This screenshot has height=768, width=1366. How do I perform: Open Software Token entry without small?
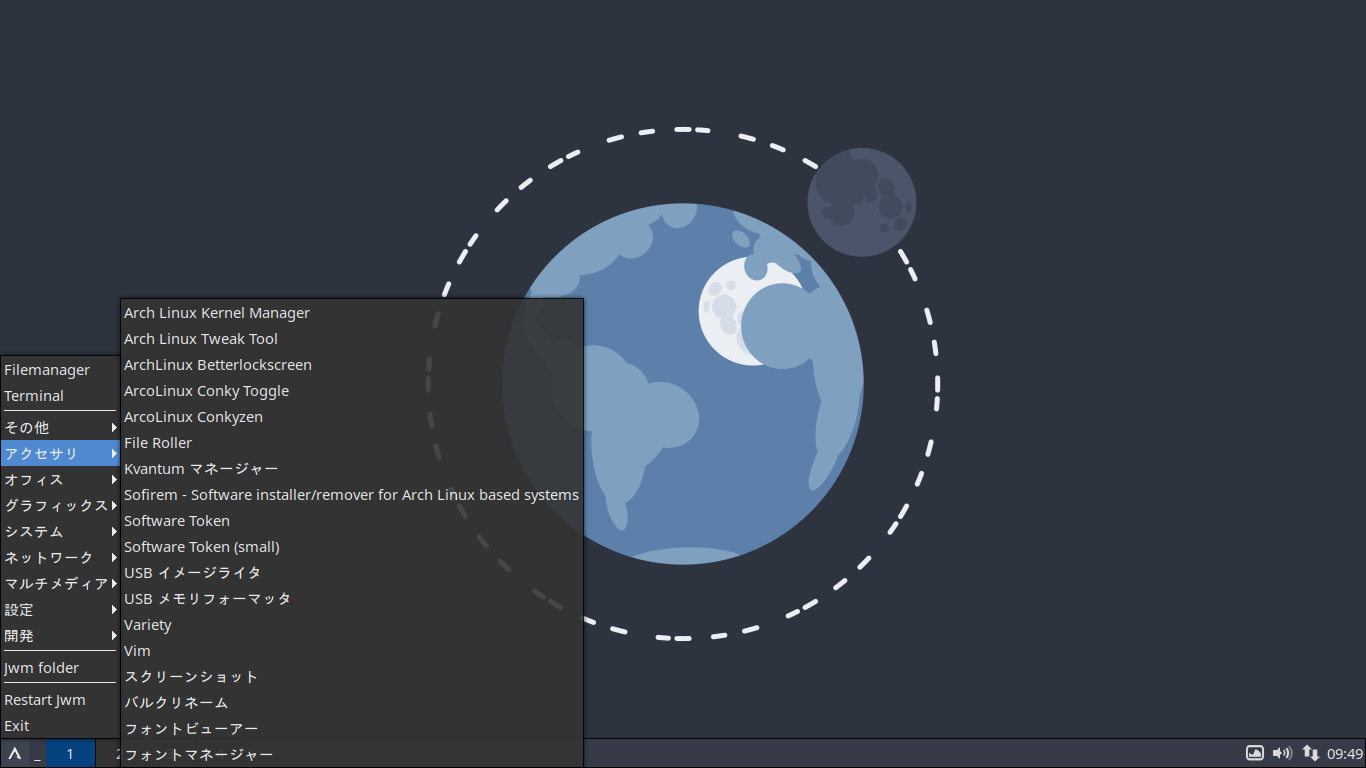[x=352, y=521]
